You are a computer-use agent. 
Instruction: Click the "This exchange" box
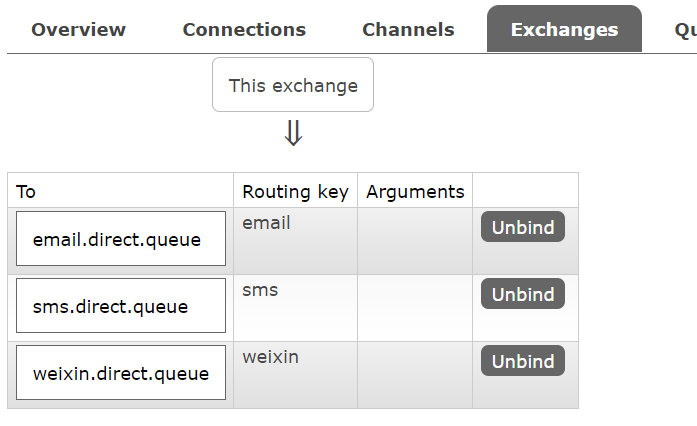pyautogui.click(x=293, y=85)
